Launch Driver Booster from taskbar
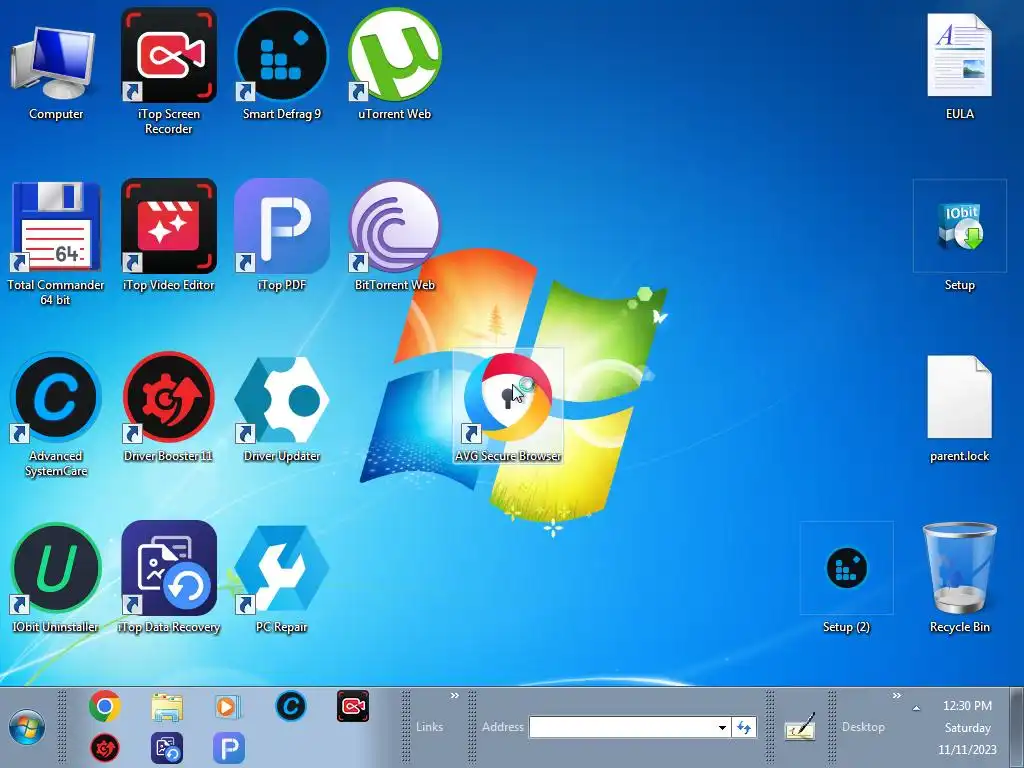The image size is (1024, 768). pyautogui.click(x=104, y=748)
